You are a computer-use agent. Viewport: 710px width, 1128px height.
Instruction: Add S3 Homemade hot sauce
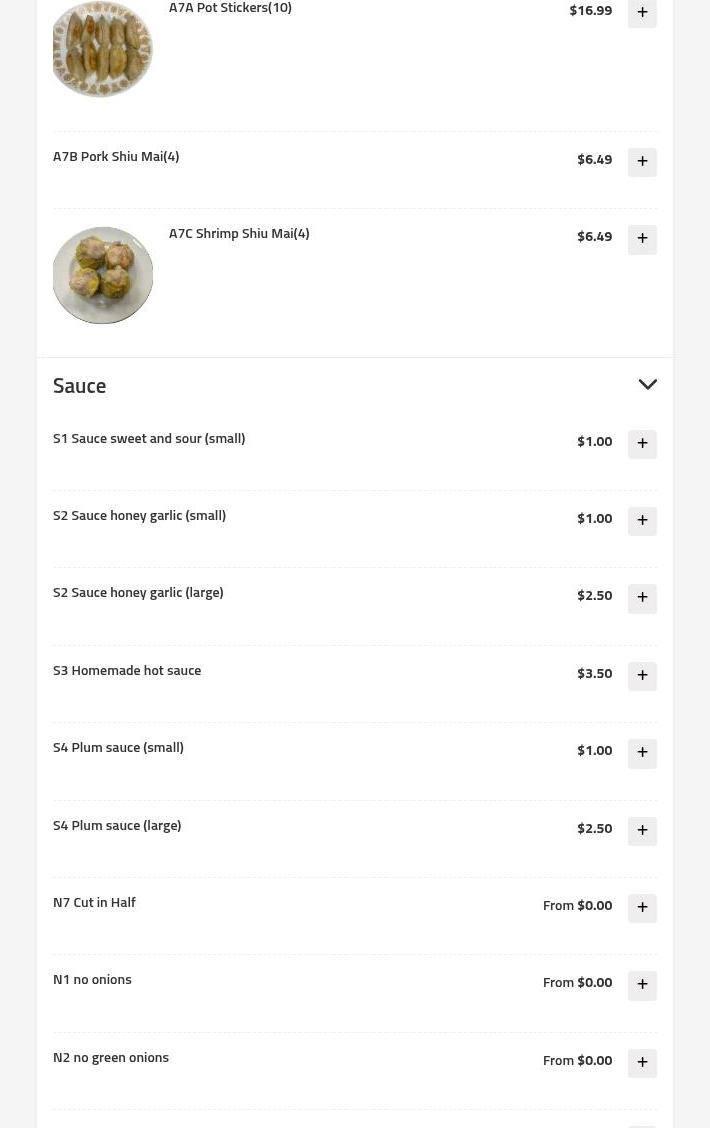(642, 675)
